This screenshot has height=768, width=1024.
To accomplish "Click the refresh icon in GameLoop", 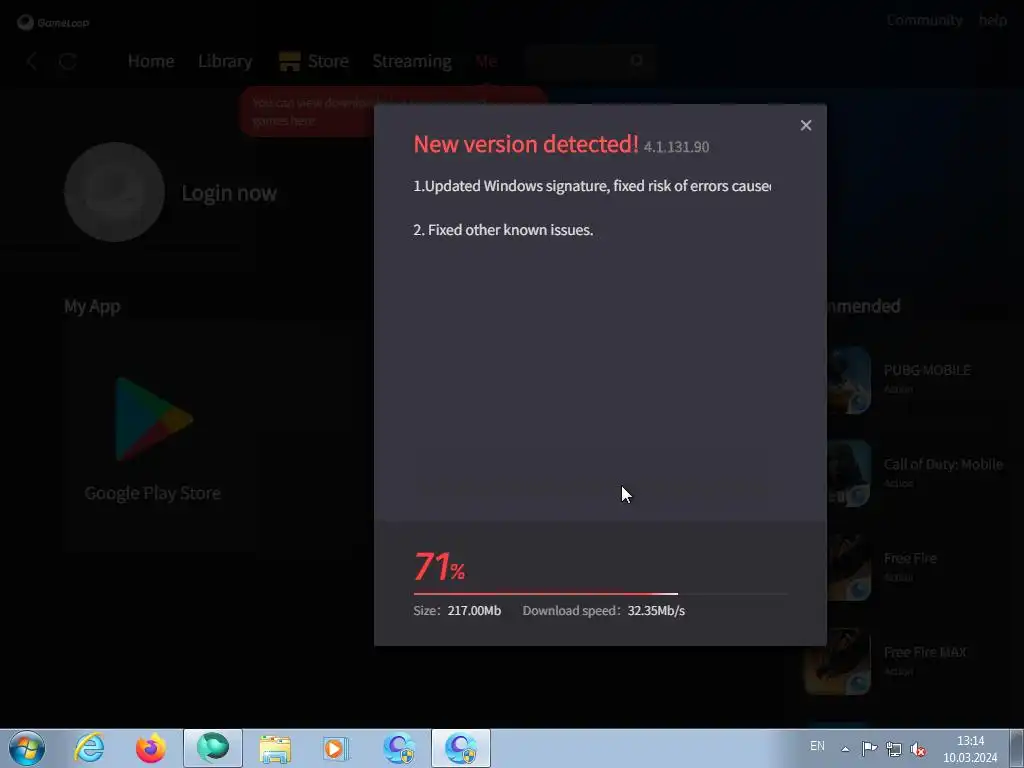I will point(68,61).
